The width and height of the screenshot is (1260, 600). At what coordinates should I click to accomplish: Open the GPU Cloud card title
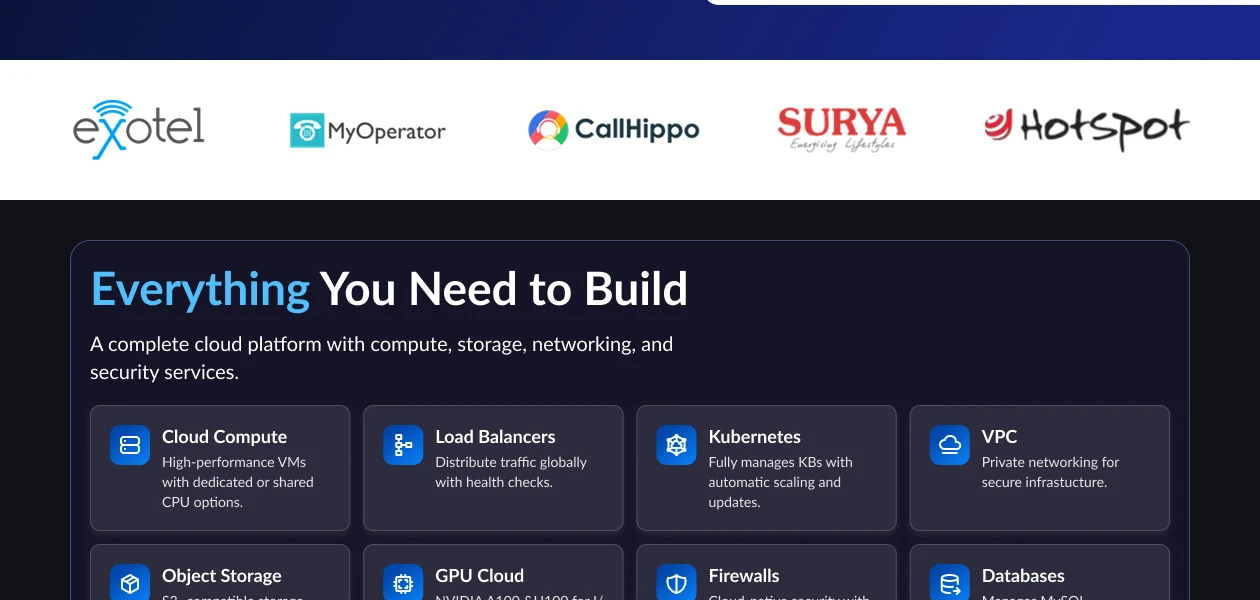coord(479,576)
